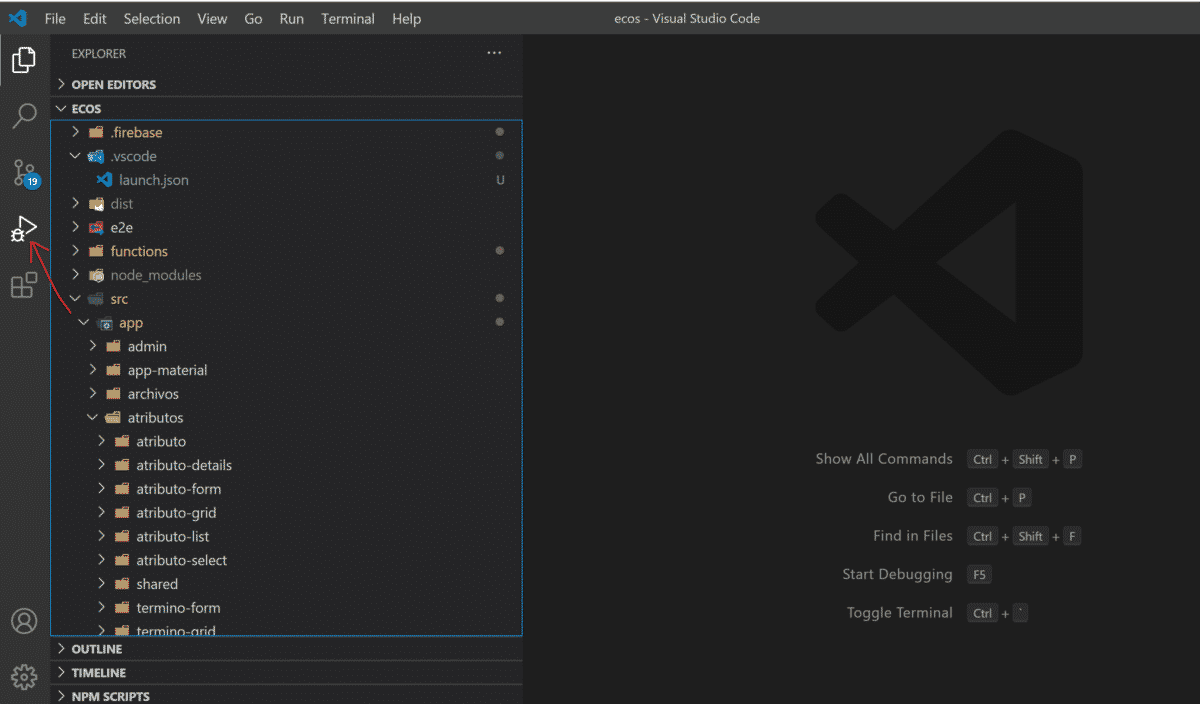This screenshot has height=704, width=1200.
Task: Click the functions folder icon
Action: [96, 251]
